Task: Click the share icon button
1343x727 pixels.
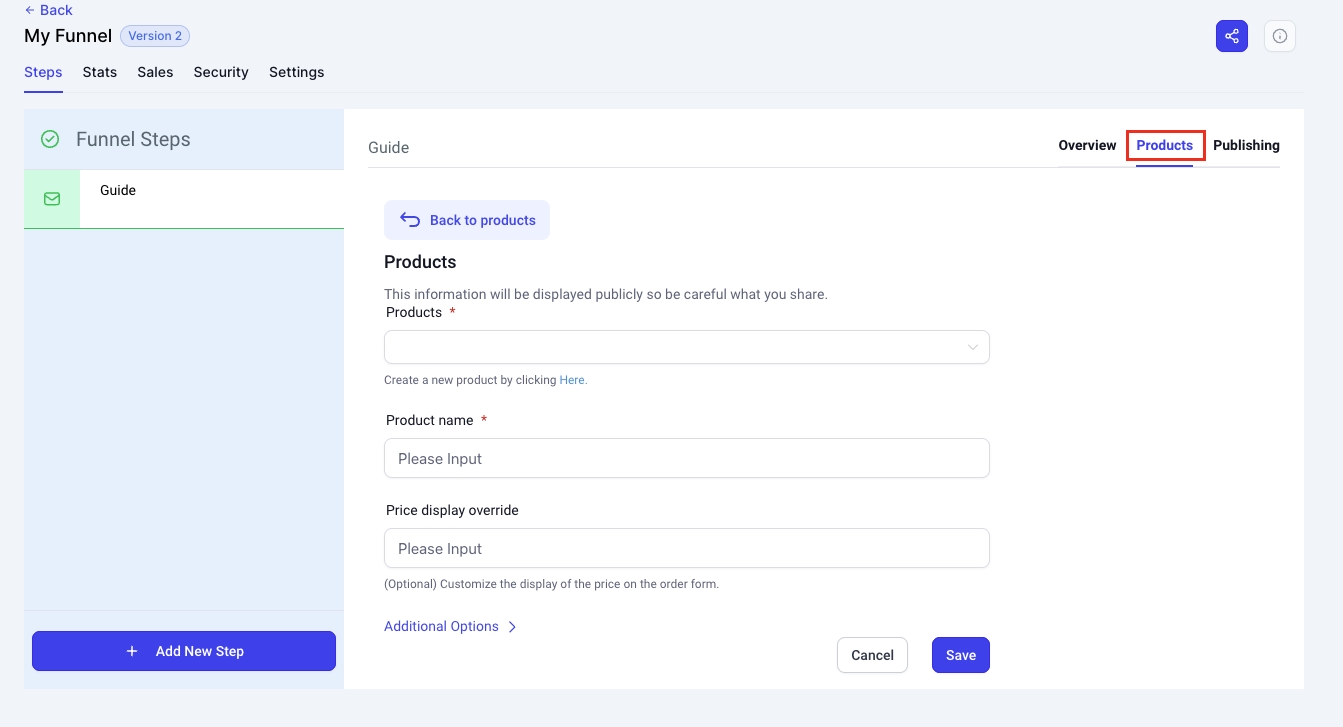Action: coord(1232,37)
